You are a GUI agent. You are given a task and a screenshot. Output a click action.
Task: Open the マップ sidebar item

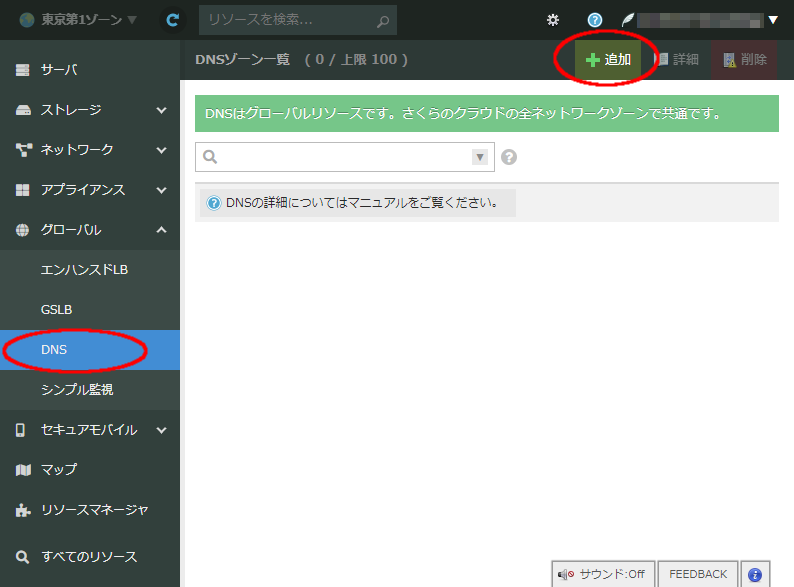point(59,469)
